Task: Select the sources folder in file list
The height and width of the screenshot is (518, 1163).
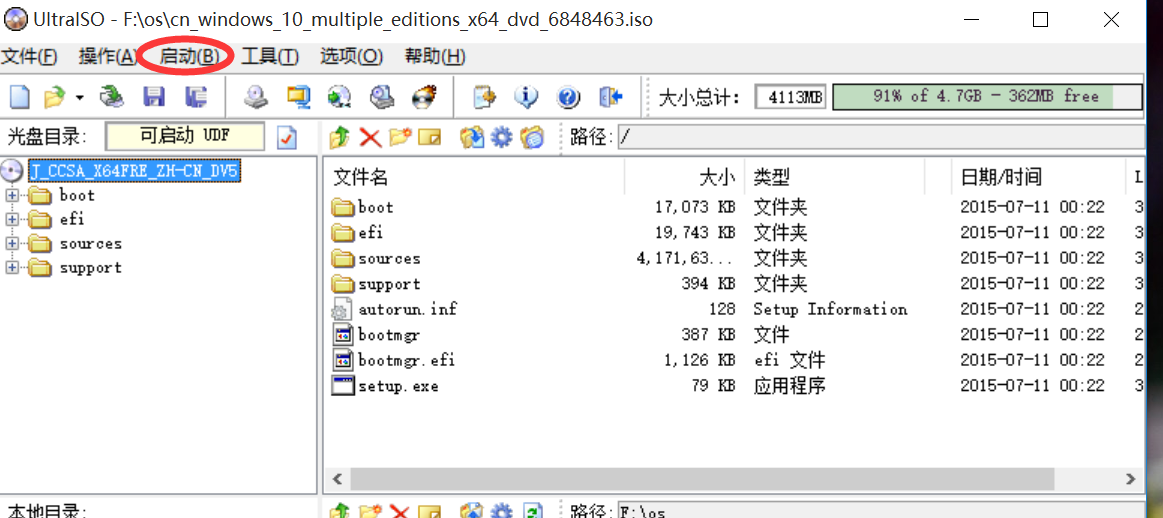Action: click(389, 259)
